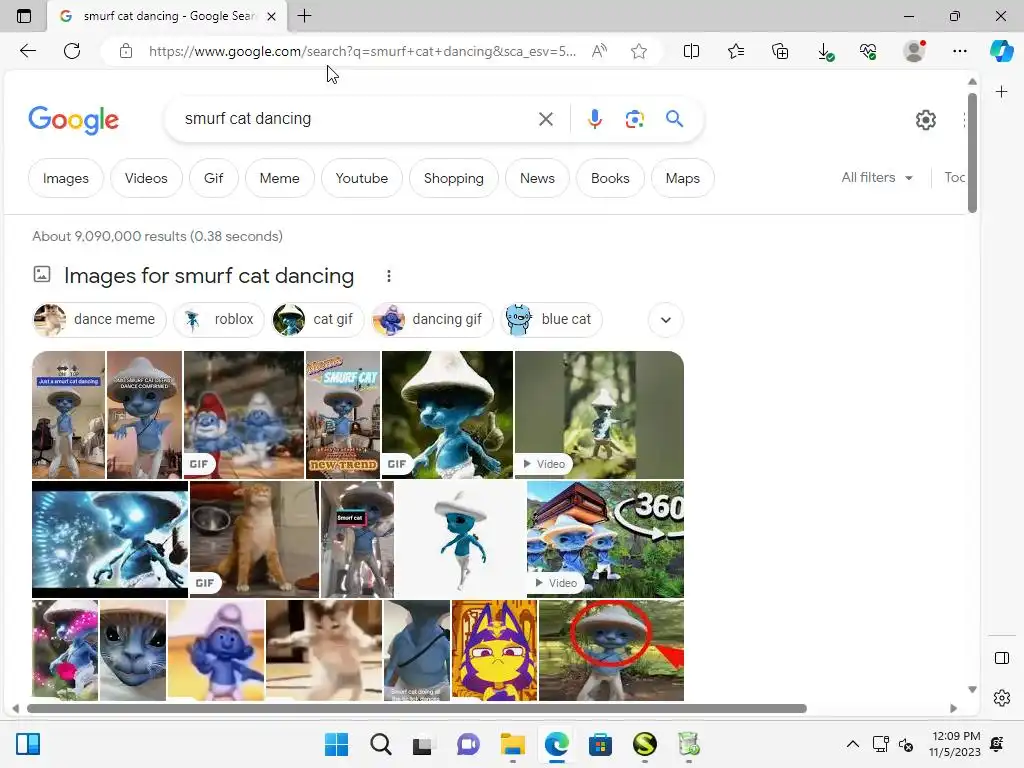Click the roblox suggestion chip
Image resolution: width=1024 pixels, height=768 pixels.
219,320
